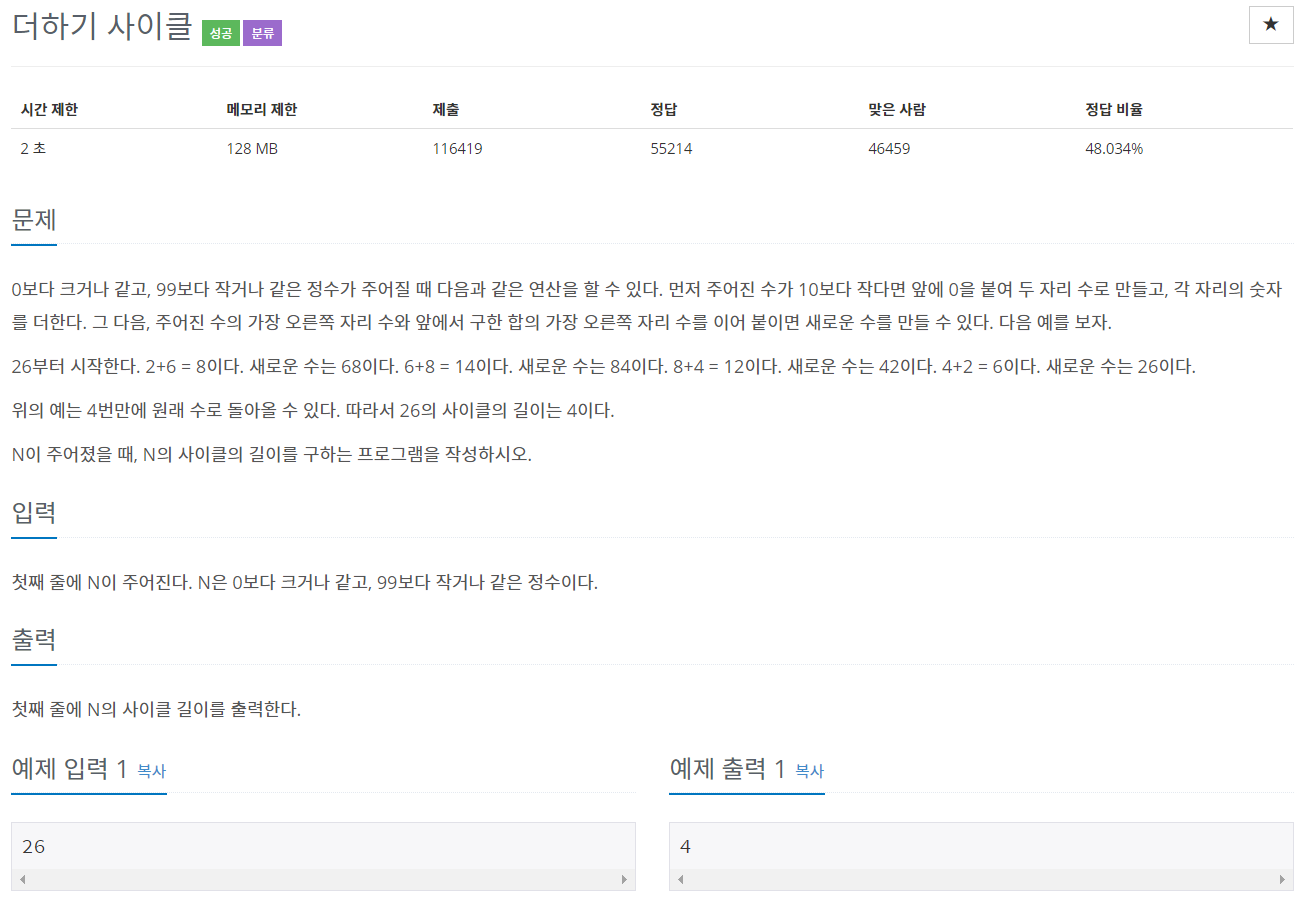Copy example input via 예제 입력 1 복사 link
This screenshot has width=1307, height=901.
[151, 771]
